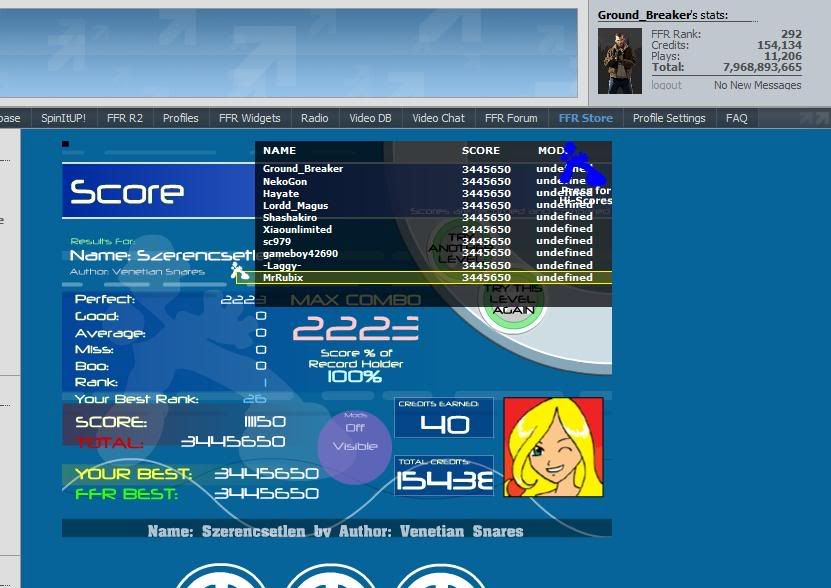Click the FFR Widgets tab
This screenshot has width=831, height=588.
249,118
